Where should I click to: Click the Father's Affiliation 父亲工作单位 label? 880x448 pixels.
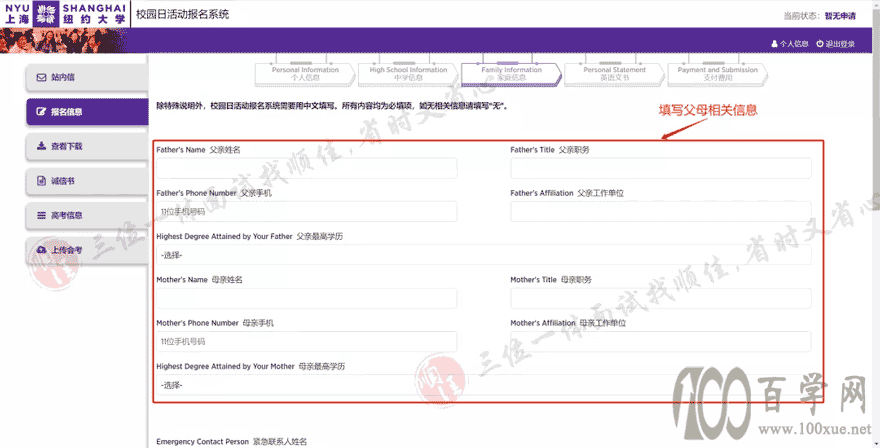click(567, 193)
